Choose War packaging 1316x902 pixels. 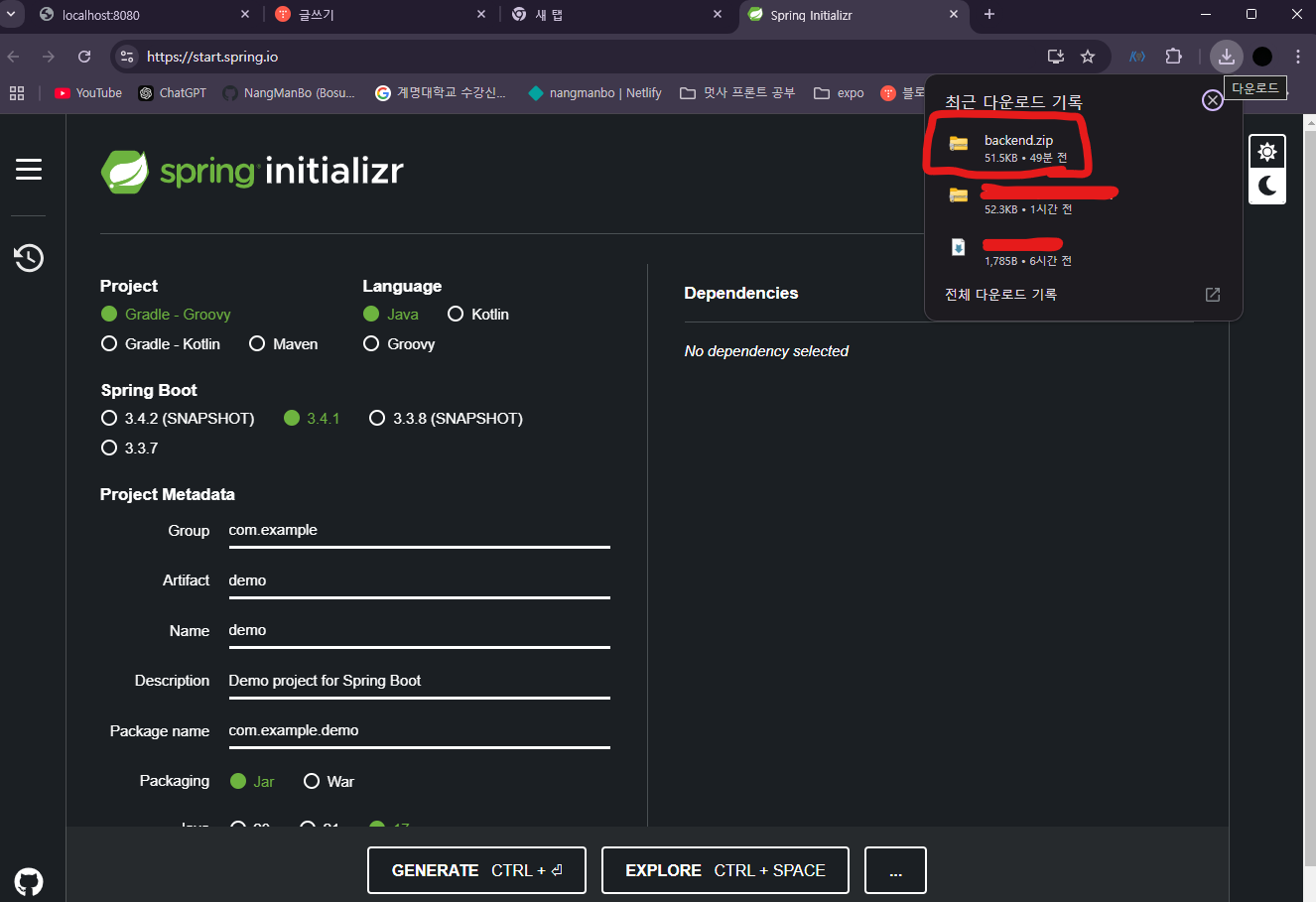(x=329, y=782)
